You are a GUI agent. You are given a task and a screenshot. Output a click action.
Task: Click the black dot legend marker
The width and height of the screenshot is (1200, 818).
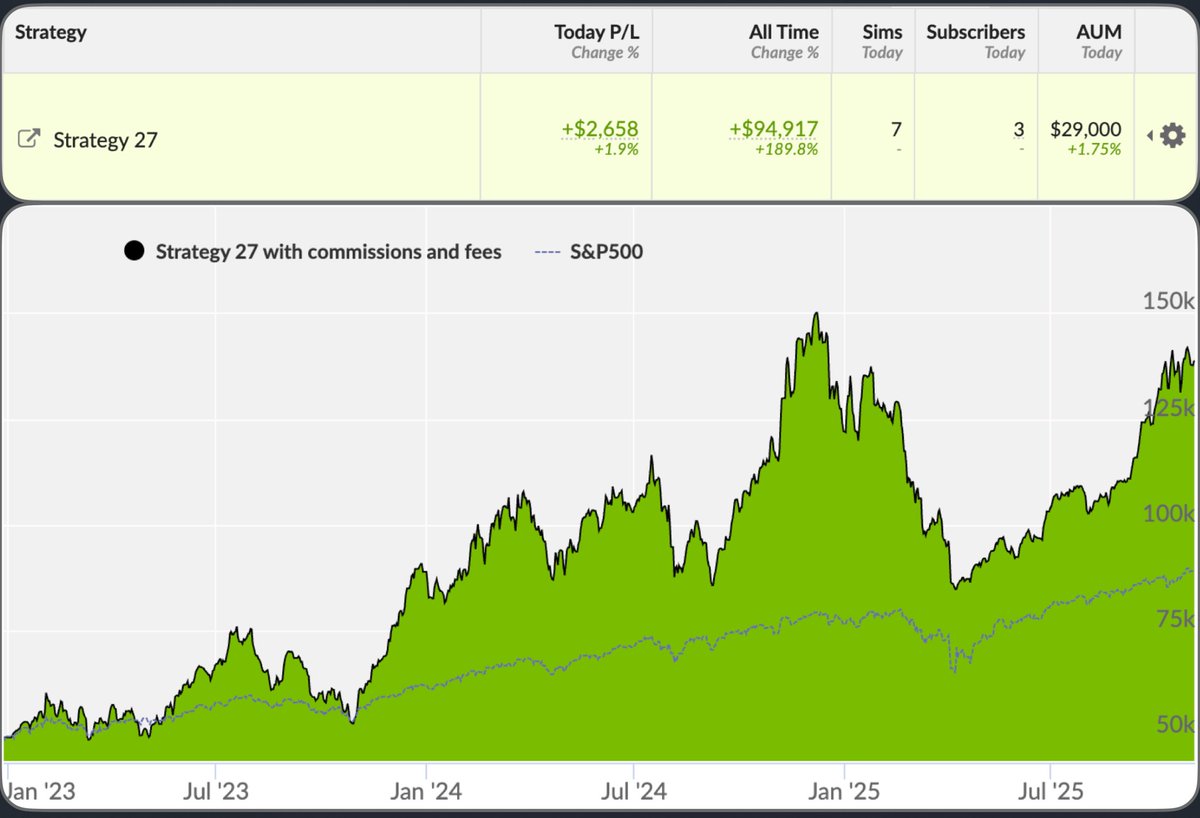coord(134,250)
